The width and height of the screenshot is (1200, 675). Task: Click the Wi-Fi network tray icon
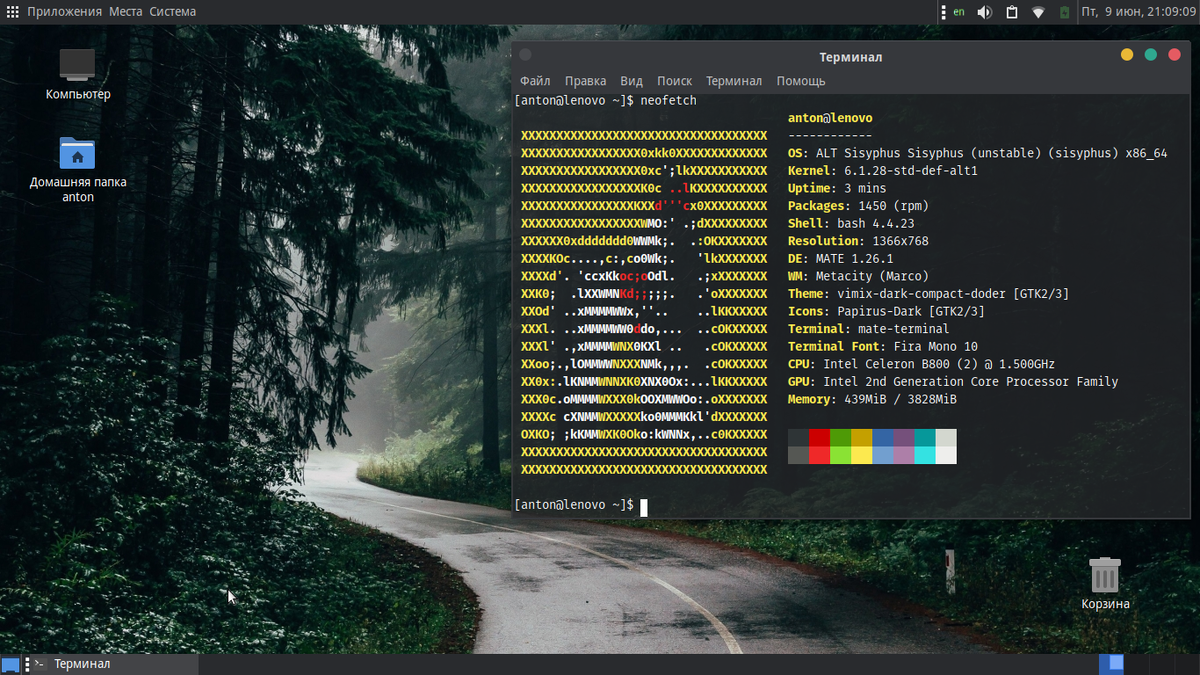click(1038, 12)
